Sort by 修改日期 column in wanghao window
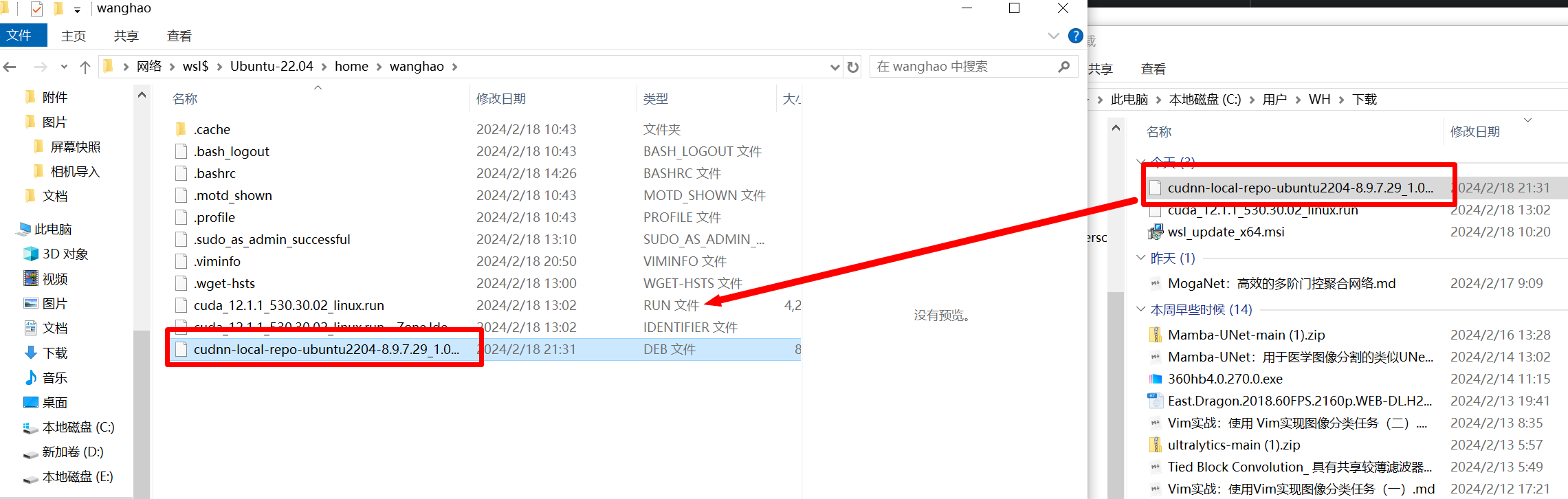 [501, 99]
